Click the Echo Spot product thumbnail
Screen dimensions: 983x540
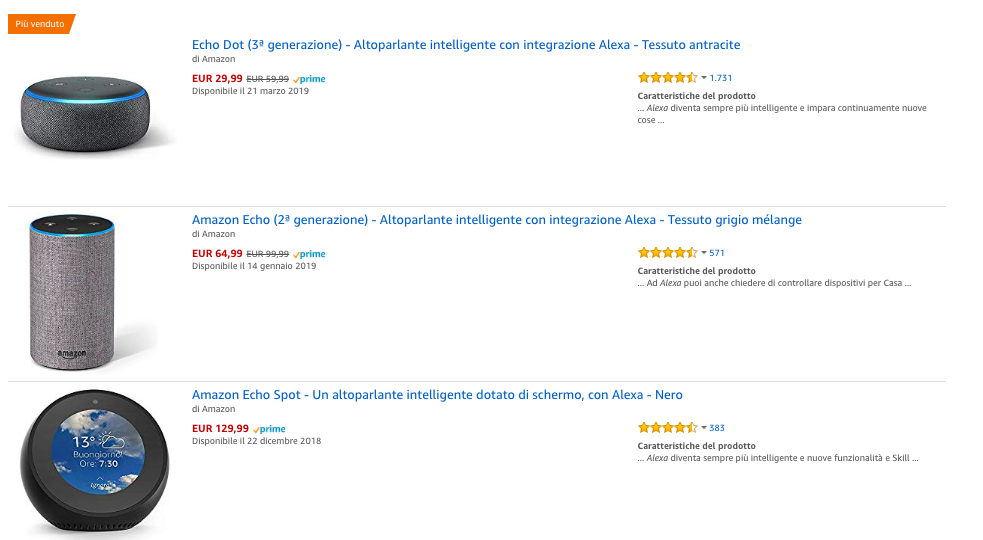point(95,461)
